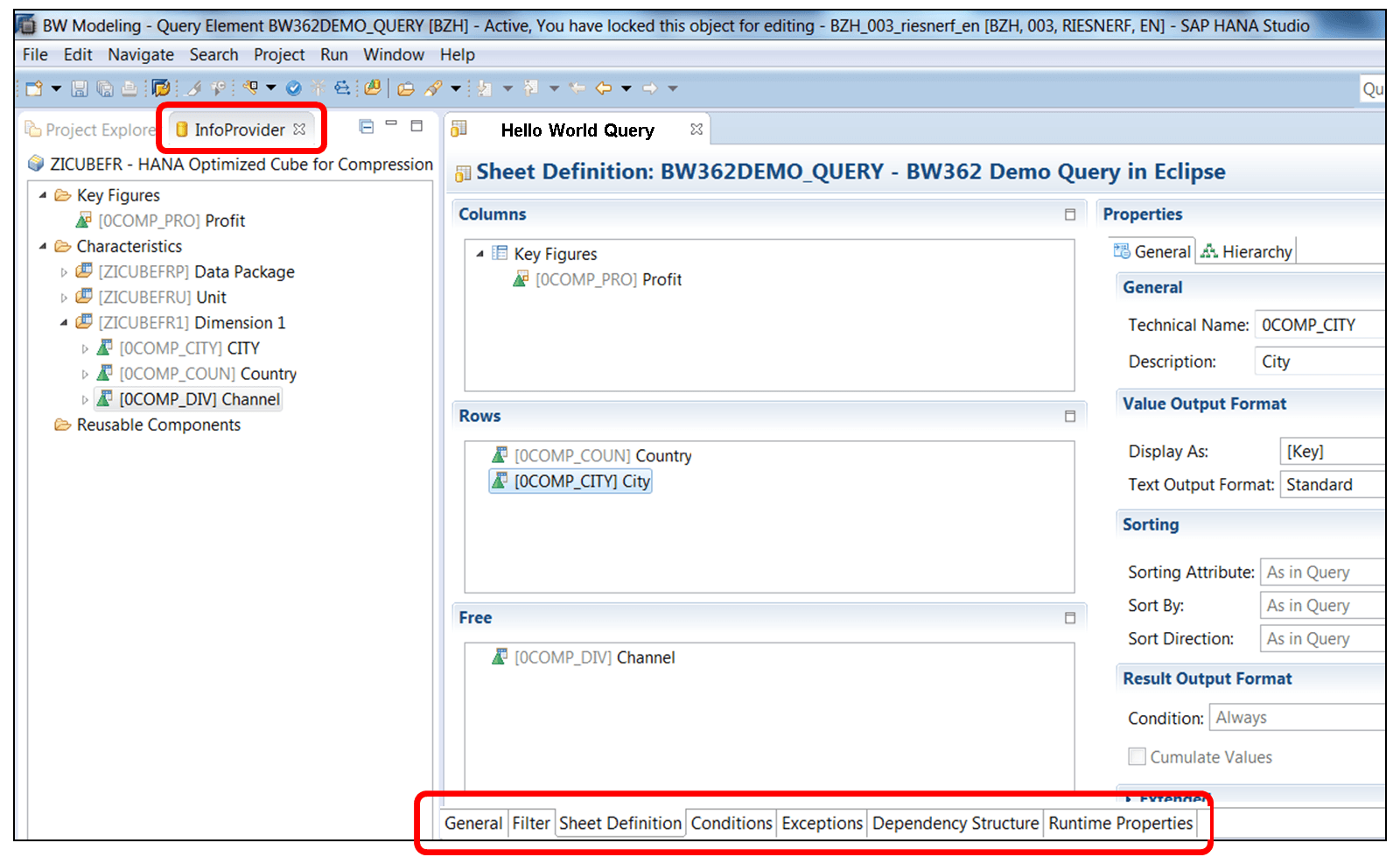The height and width of the screenshot is (864, 1400).
Task: Switch to the Runtime Properties tab
Action: click(1121, 824)
